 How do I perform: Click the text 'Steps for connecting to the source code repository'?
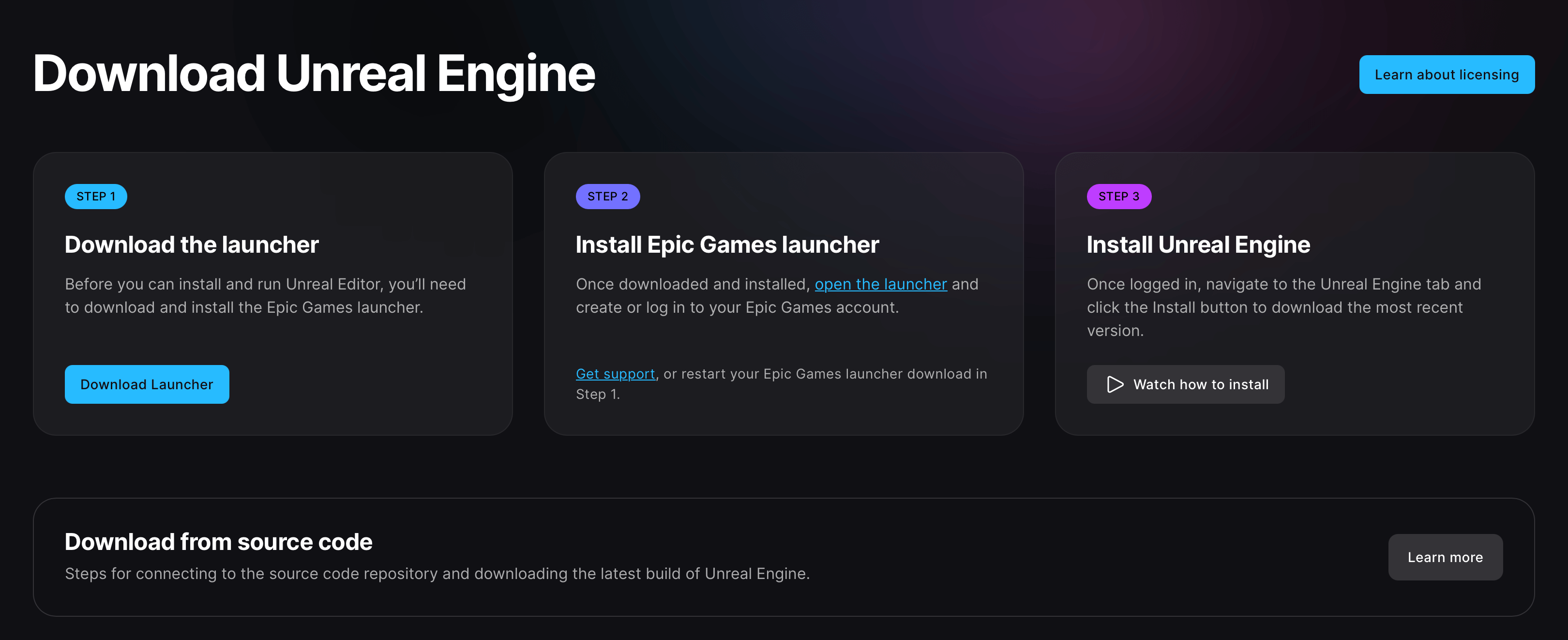[x=251, y=574]
